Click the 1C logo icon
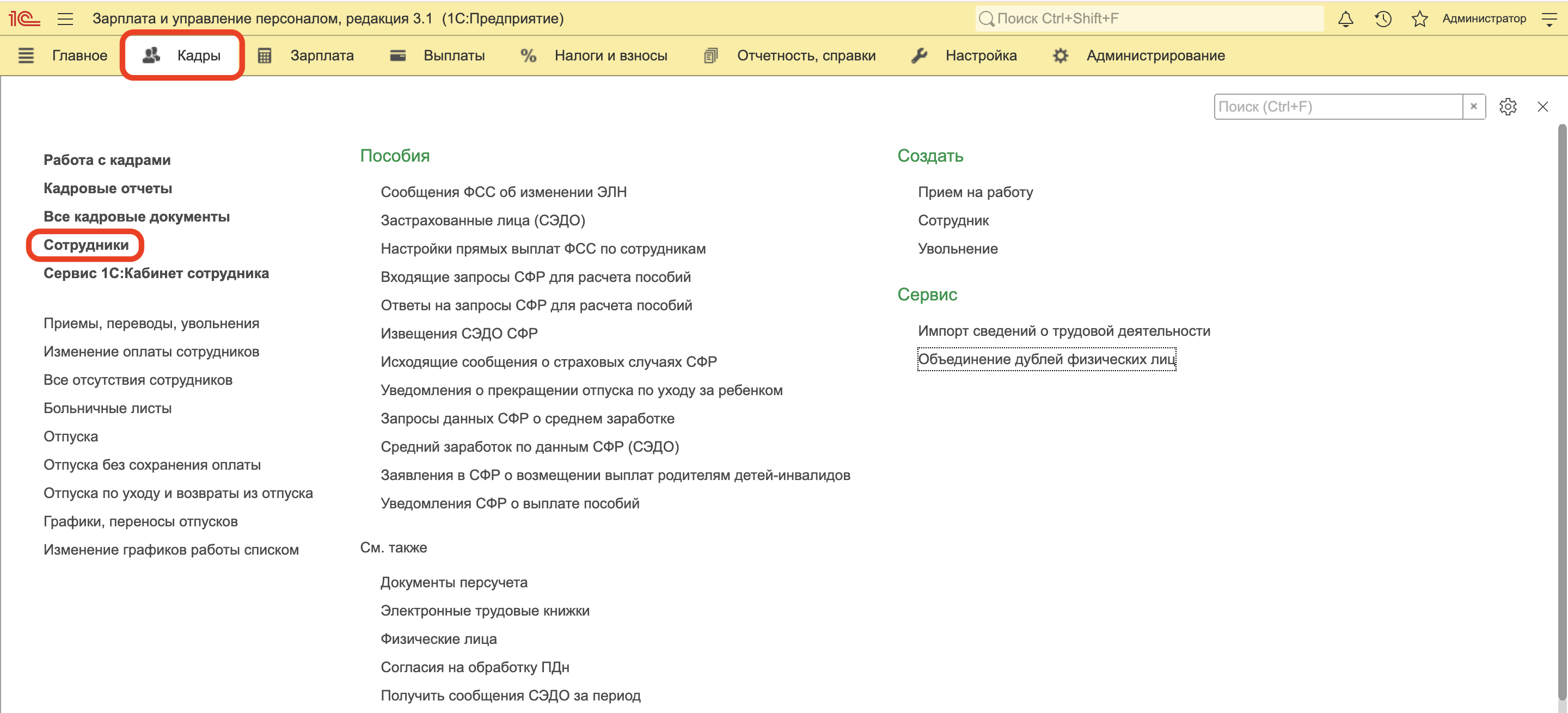This screenshot has width=1568, height=713. (24, 19)
